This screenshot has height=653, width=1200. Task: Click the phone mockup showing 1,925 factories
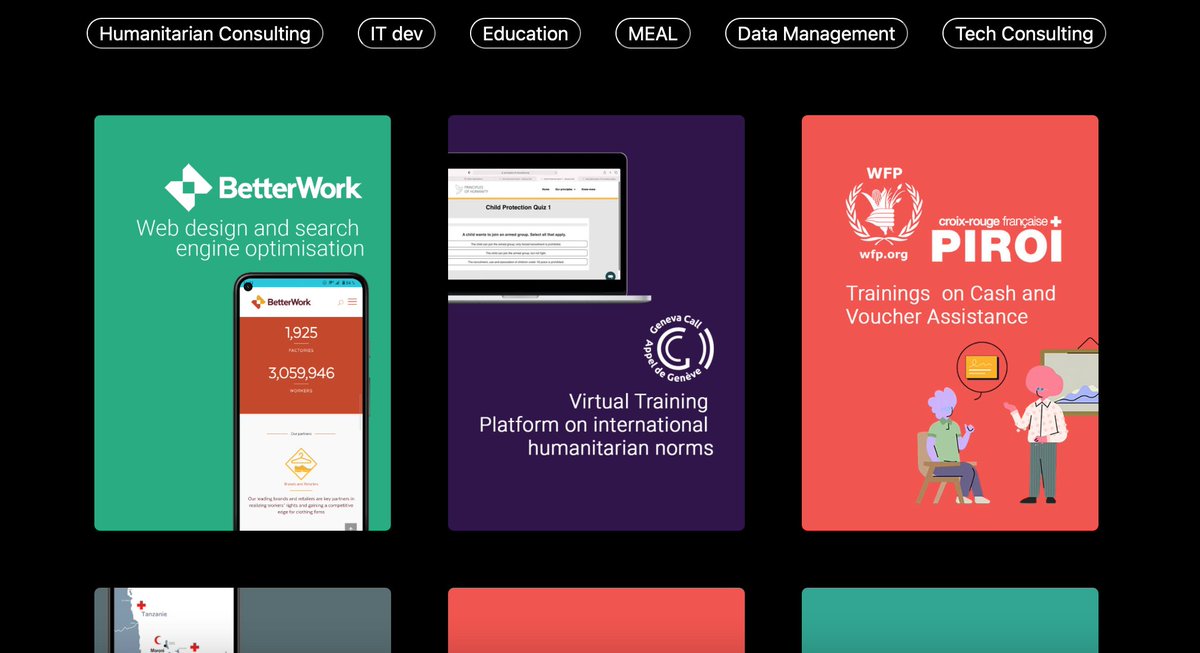[301, 402]
